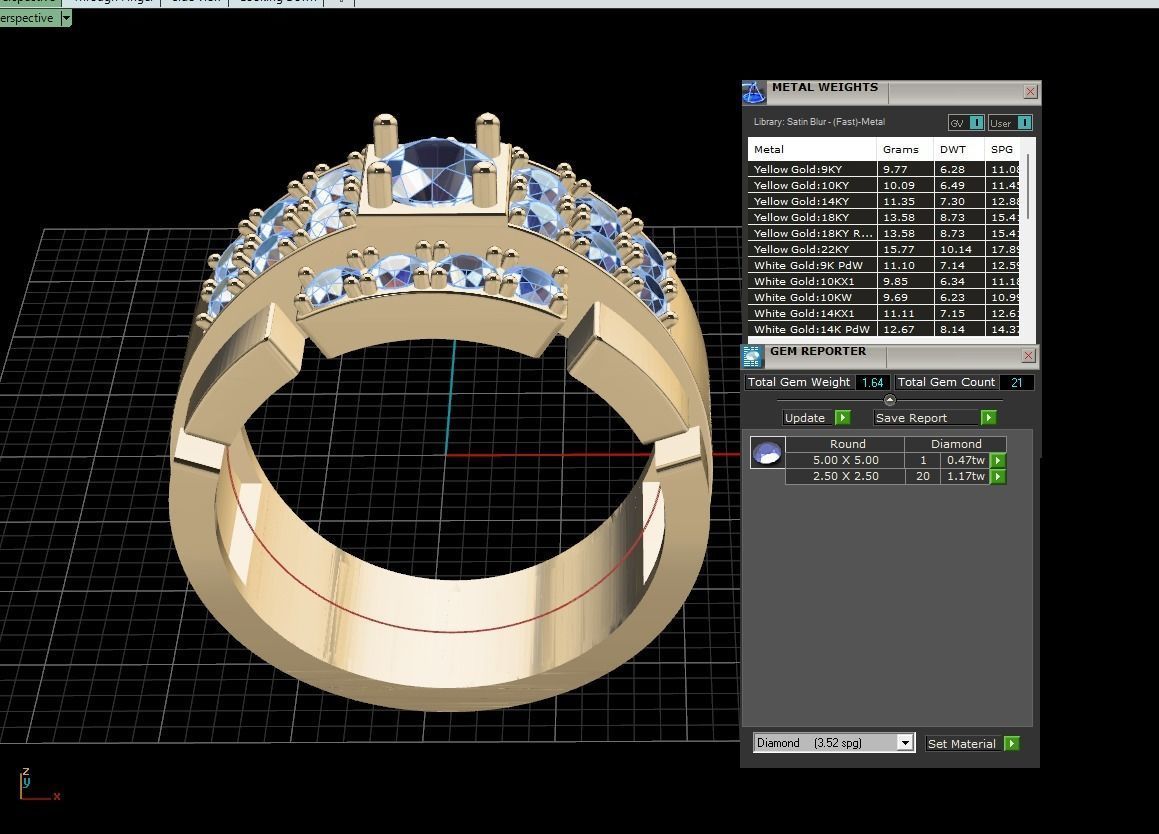The height and width of the screenshot is (834, 1159).
Task: Click the Diamond material header cell
Action: pos(956,444)
